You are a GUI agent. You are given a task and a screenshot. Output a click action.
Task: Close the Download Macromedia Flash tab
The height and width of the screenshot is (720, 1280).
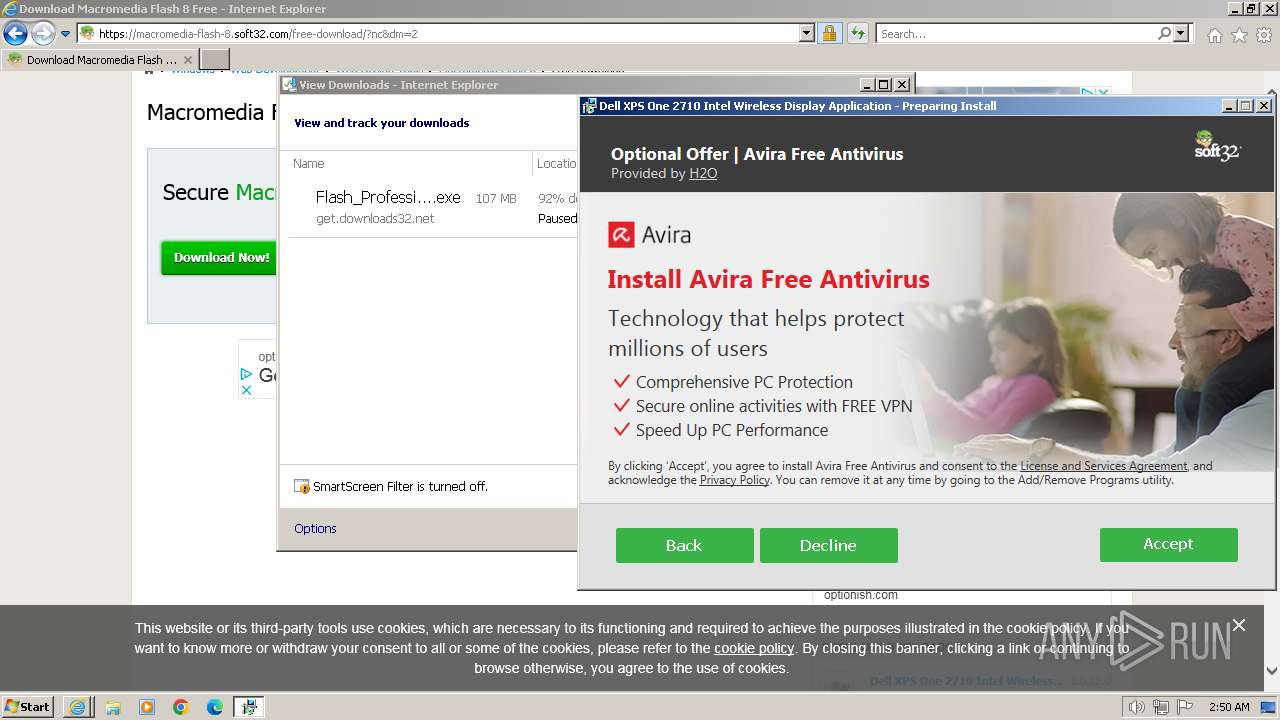point(187,60)
